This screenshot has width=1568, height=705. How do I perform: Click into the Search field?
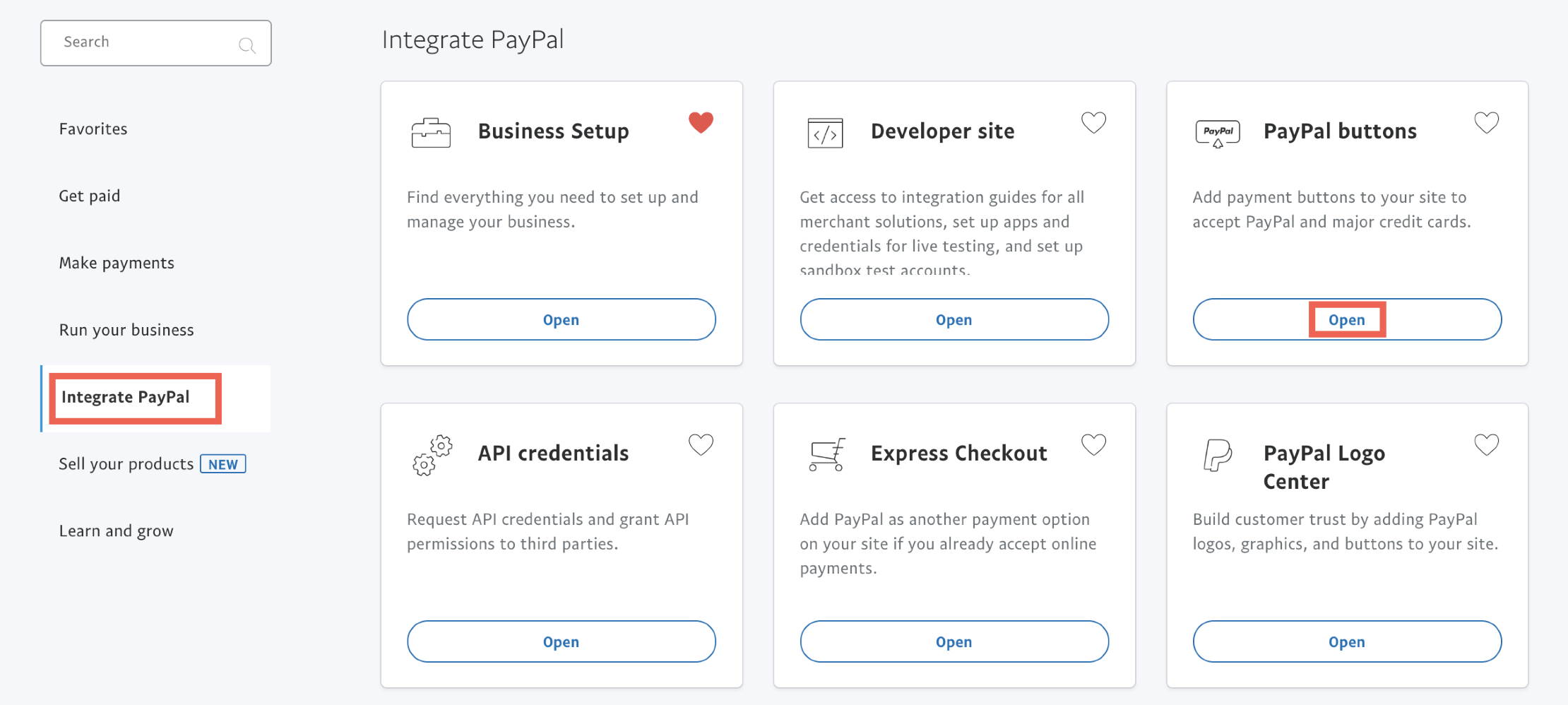coord(156,43)
